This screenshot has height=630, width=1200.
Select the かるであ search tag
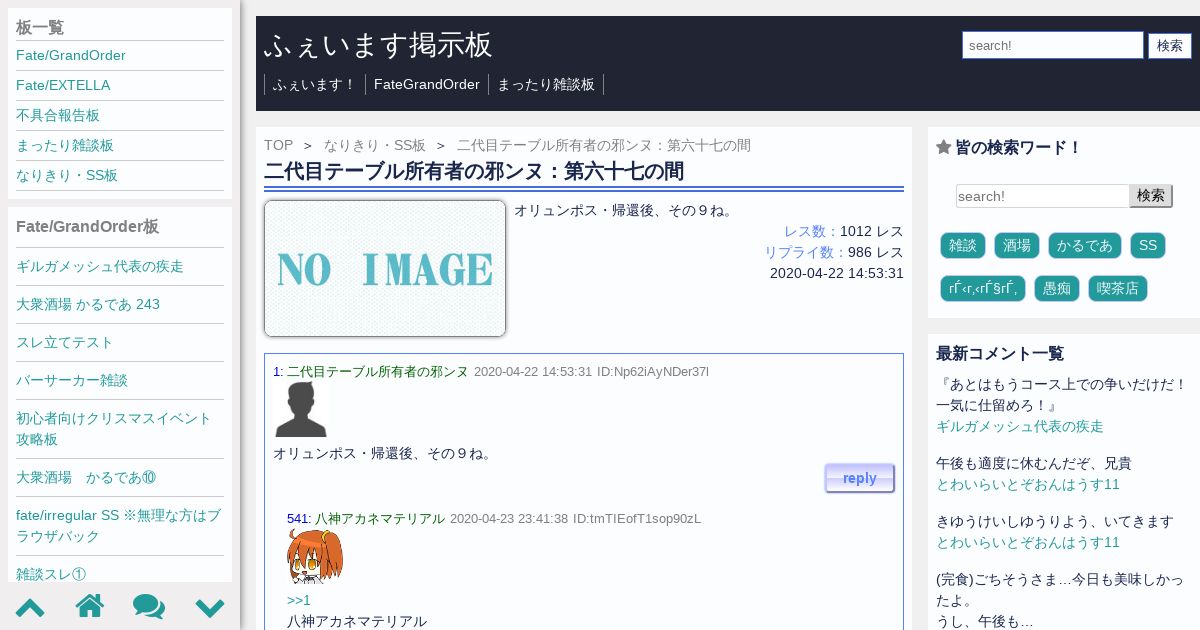1085,245
